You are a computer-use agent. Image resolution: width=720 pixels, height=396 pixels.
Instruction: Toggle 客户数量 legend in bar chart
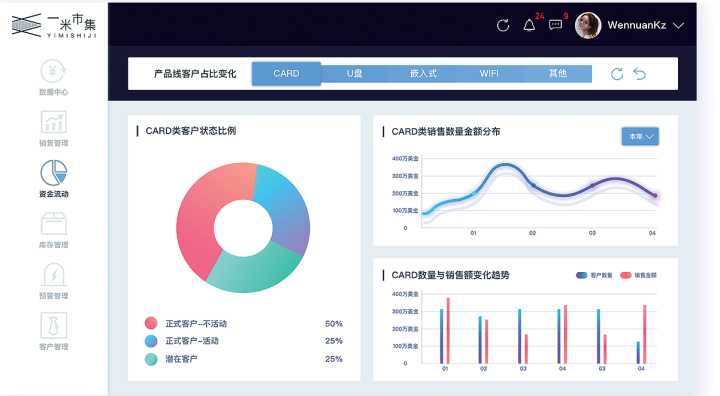(x=594, y=275)
